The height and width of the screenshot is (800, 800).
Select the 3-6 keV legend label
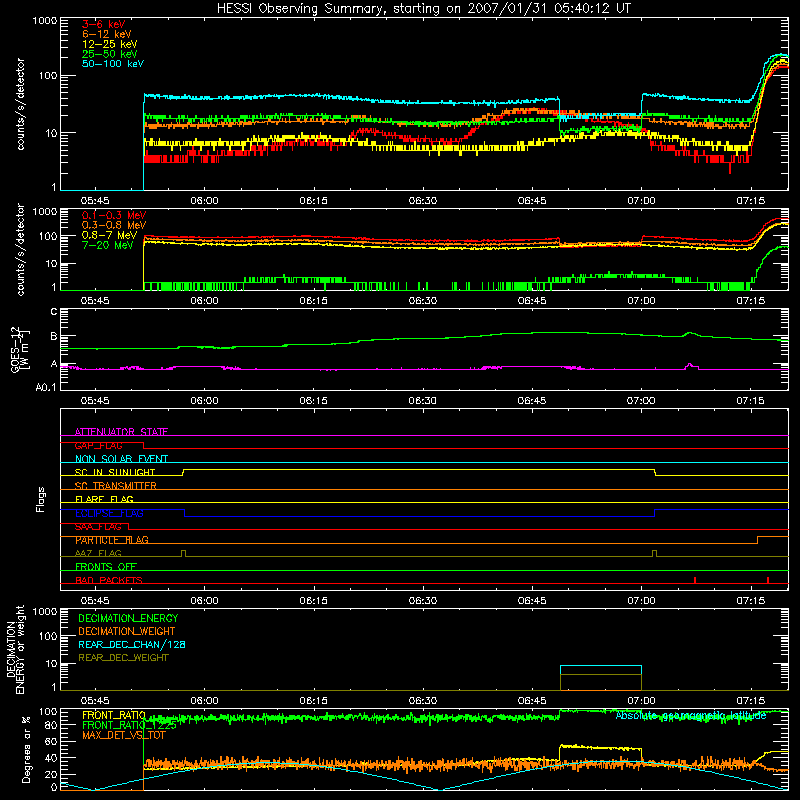point(104,24)
